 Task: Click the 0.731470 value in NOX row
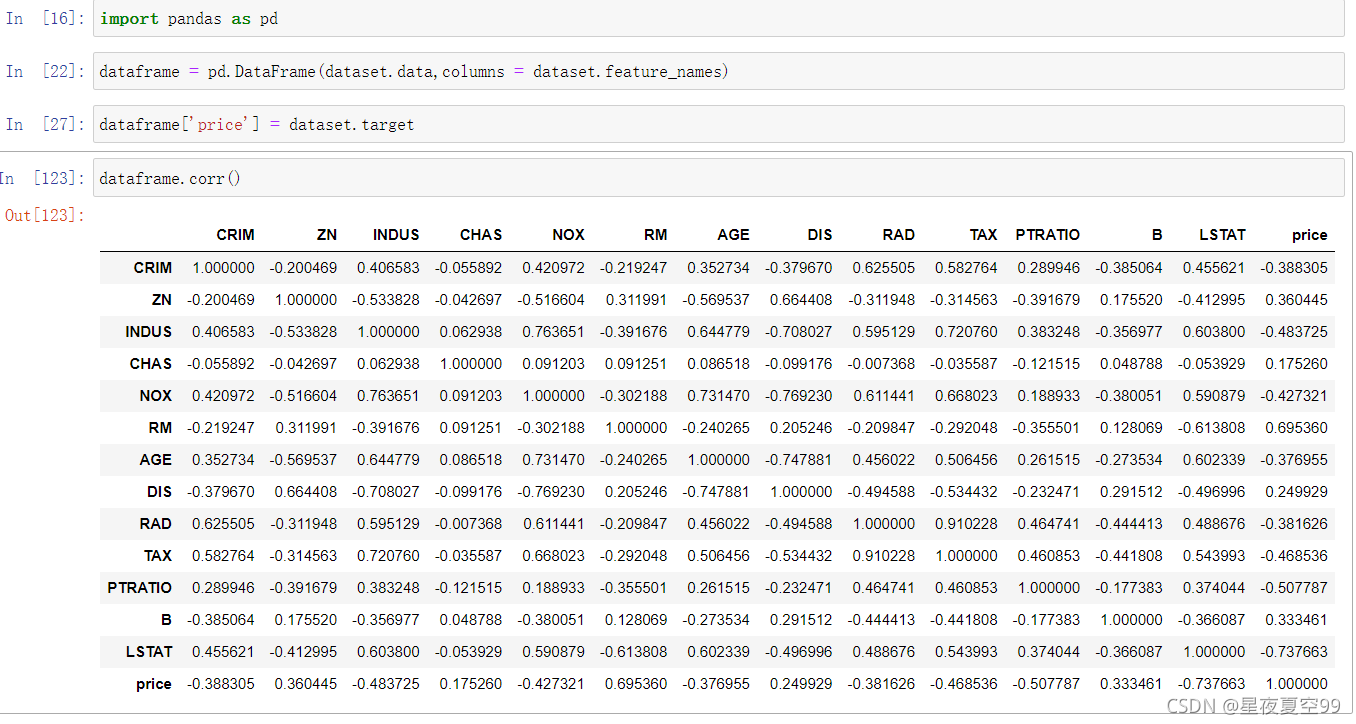pyautogui.click(x=718, y=396)
